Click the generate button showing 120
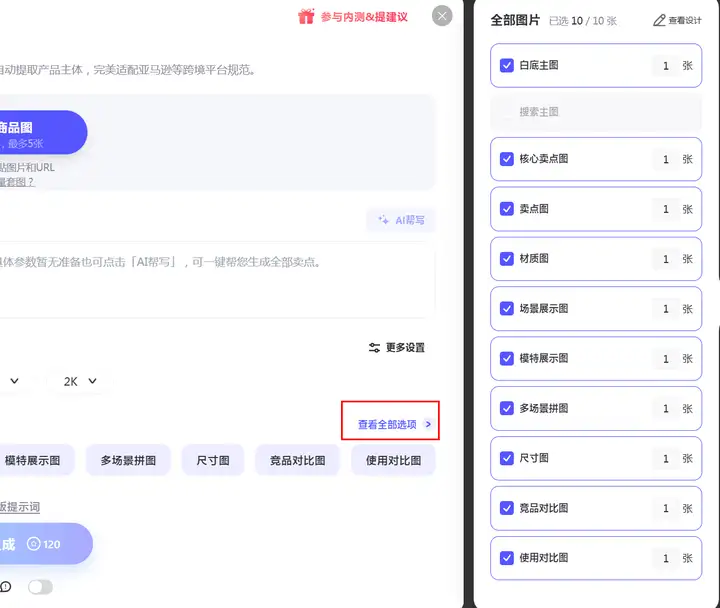The width and height of the screenshot is (720, 608). (44, 544)
